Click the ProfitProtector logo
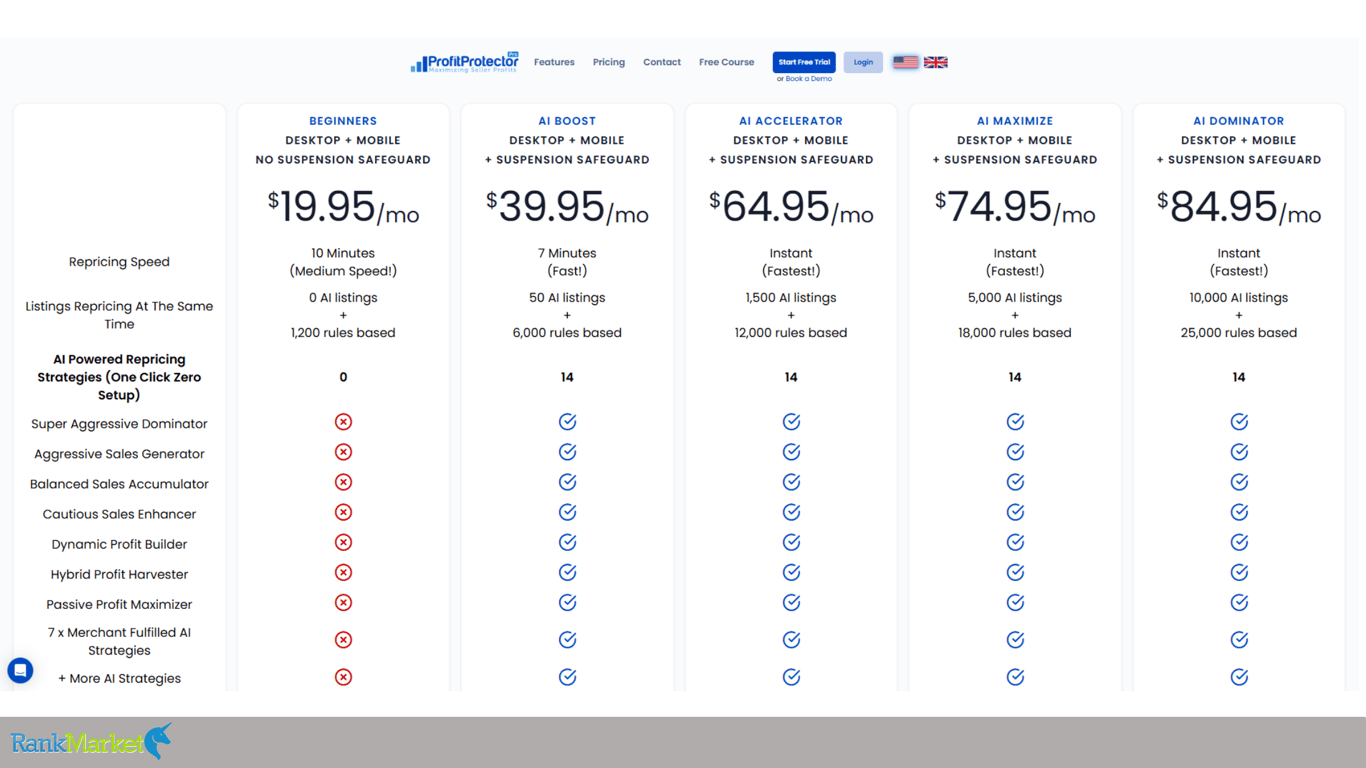1366x768 pixels. [465, 62]
